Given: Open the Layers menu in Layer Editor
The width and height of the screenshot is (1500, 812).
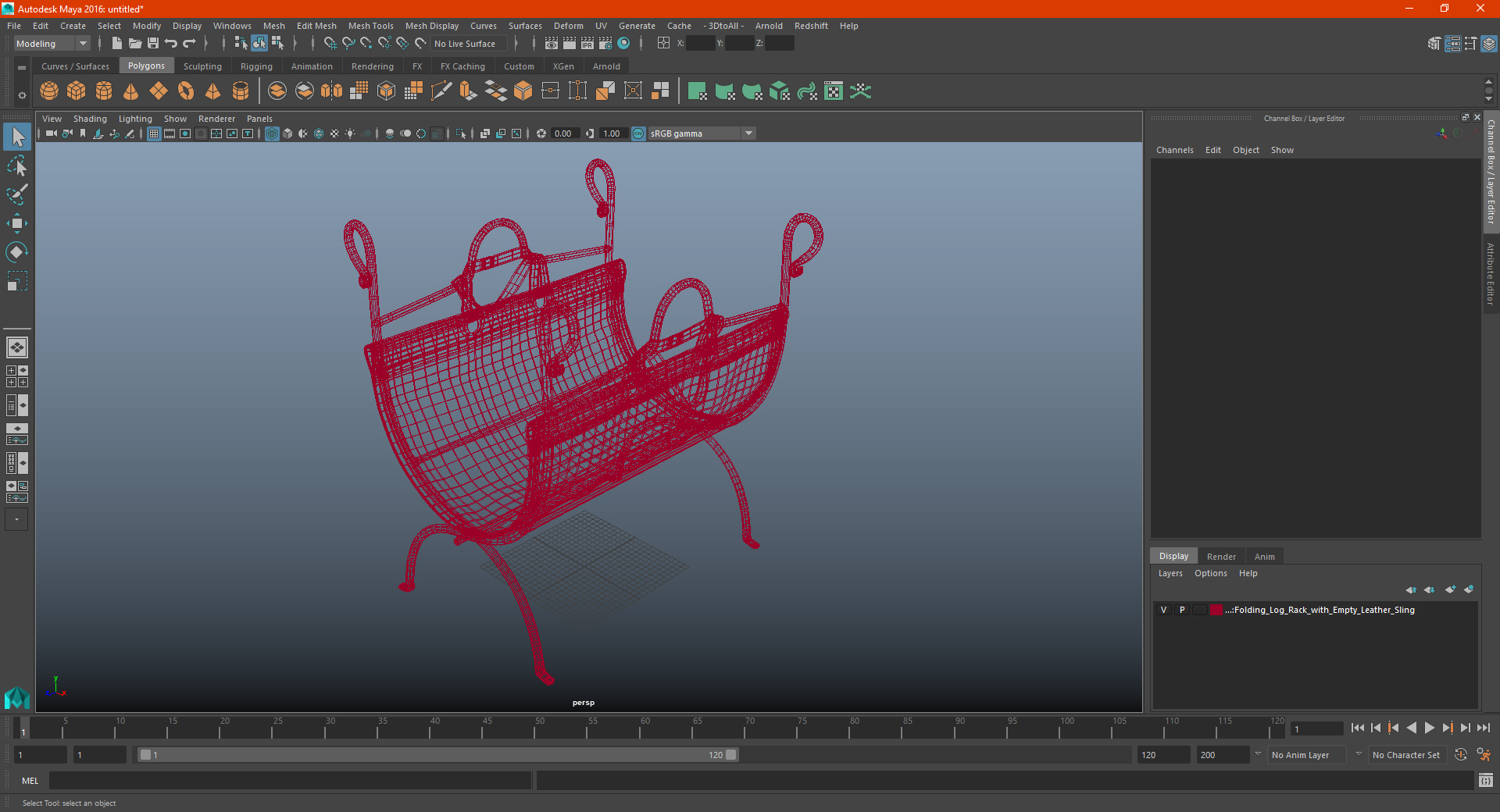Looking at the screenshot, I should pyautogui.click(x=1170, y=573).
